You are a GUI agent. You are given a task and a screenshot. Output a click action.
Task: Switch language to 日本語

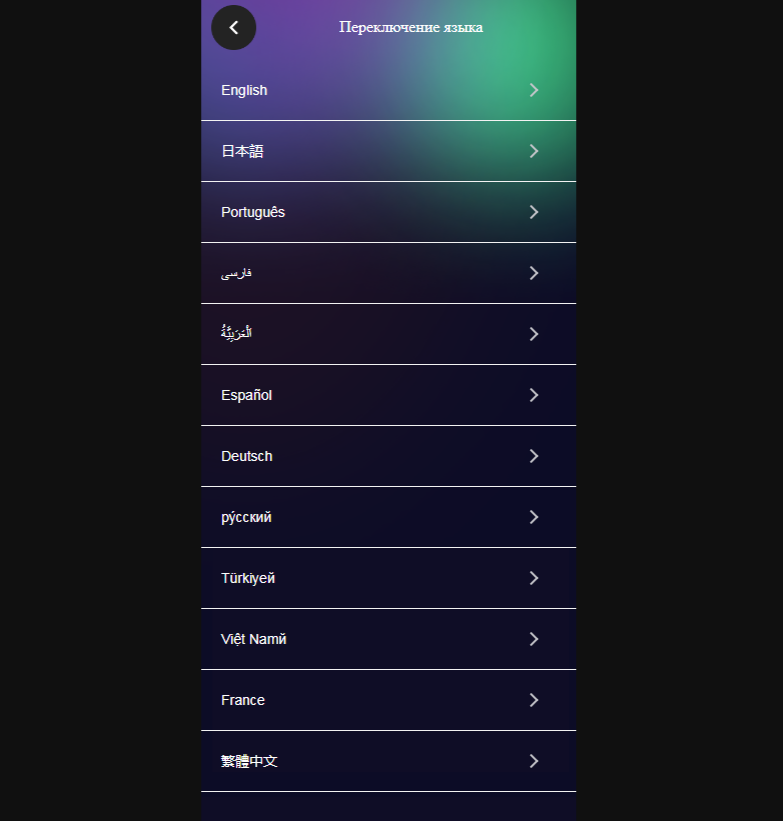coord(243,151)
